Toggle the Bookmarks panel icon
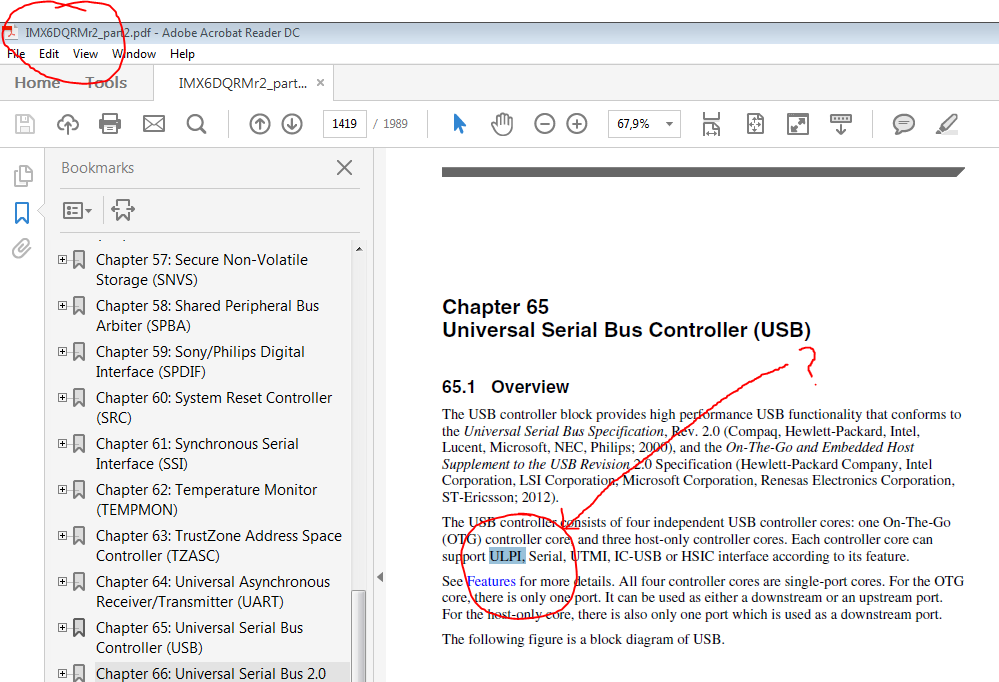999x682 pixels. click(22, 212)
